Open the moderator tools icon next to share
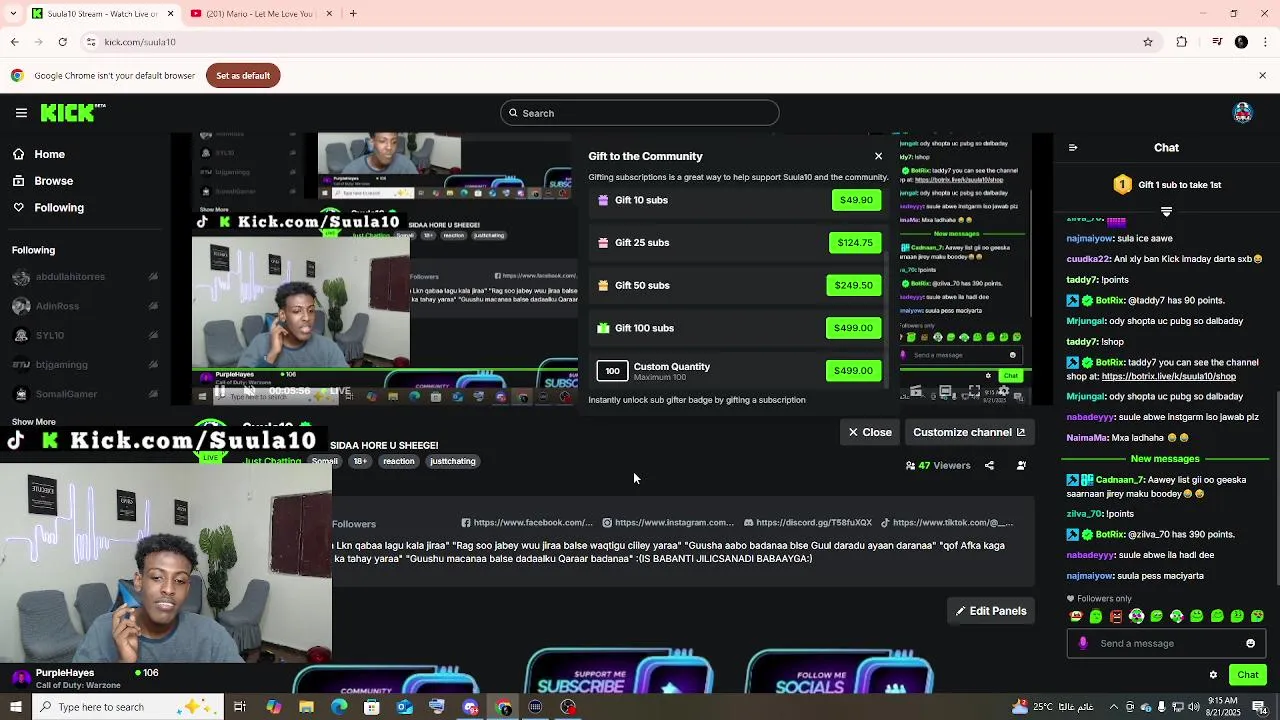1280x720 pixels. (x=1021, y=465)
